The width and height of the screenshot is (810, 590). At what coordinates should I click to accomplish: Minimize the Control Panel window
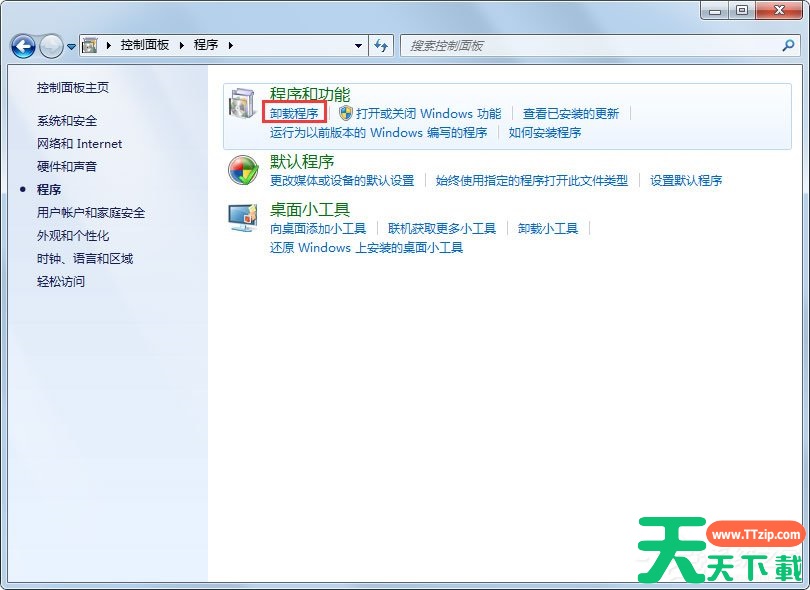coord(714,10)
